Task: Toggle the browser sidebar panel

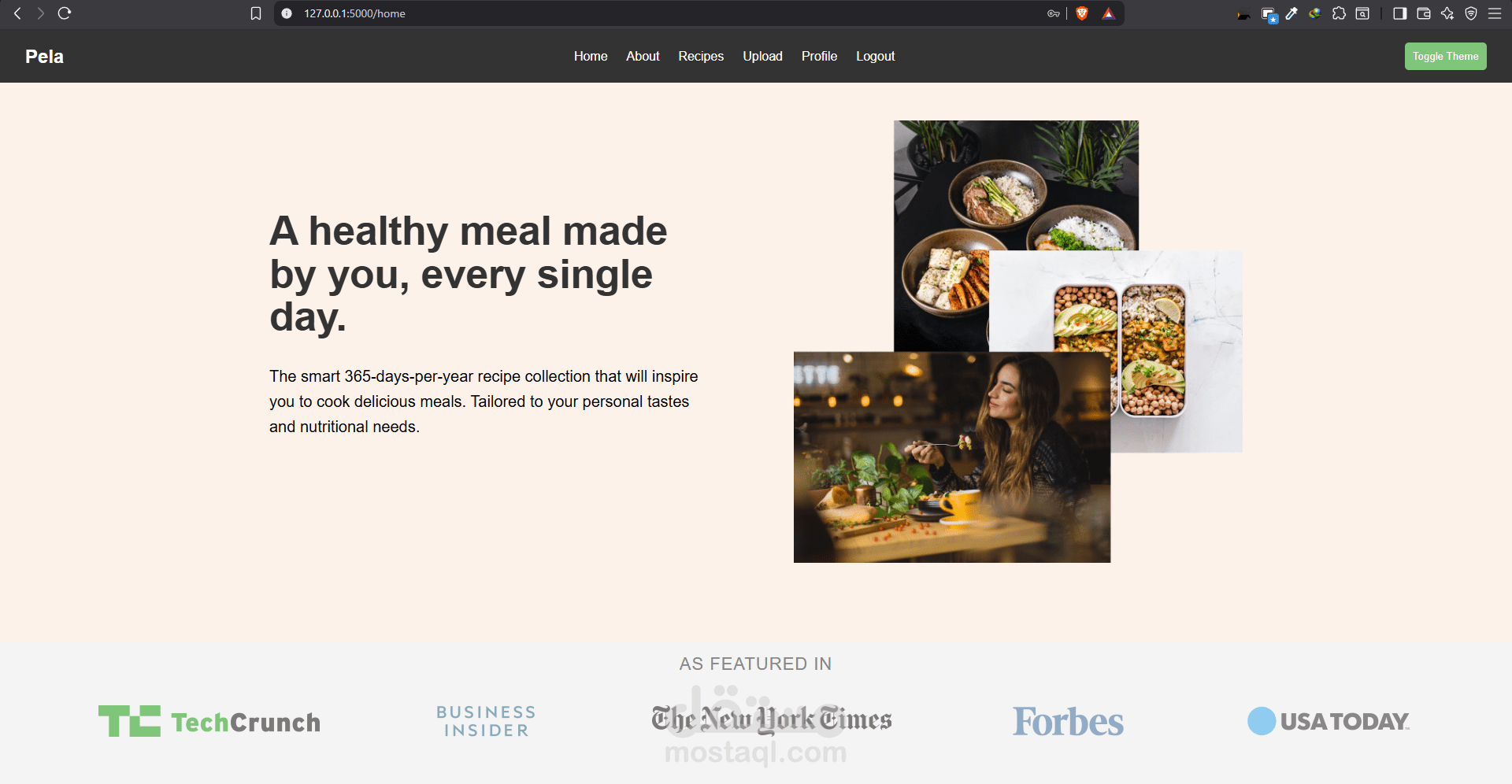Action: (x=1399, y=13)
